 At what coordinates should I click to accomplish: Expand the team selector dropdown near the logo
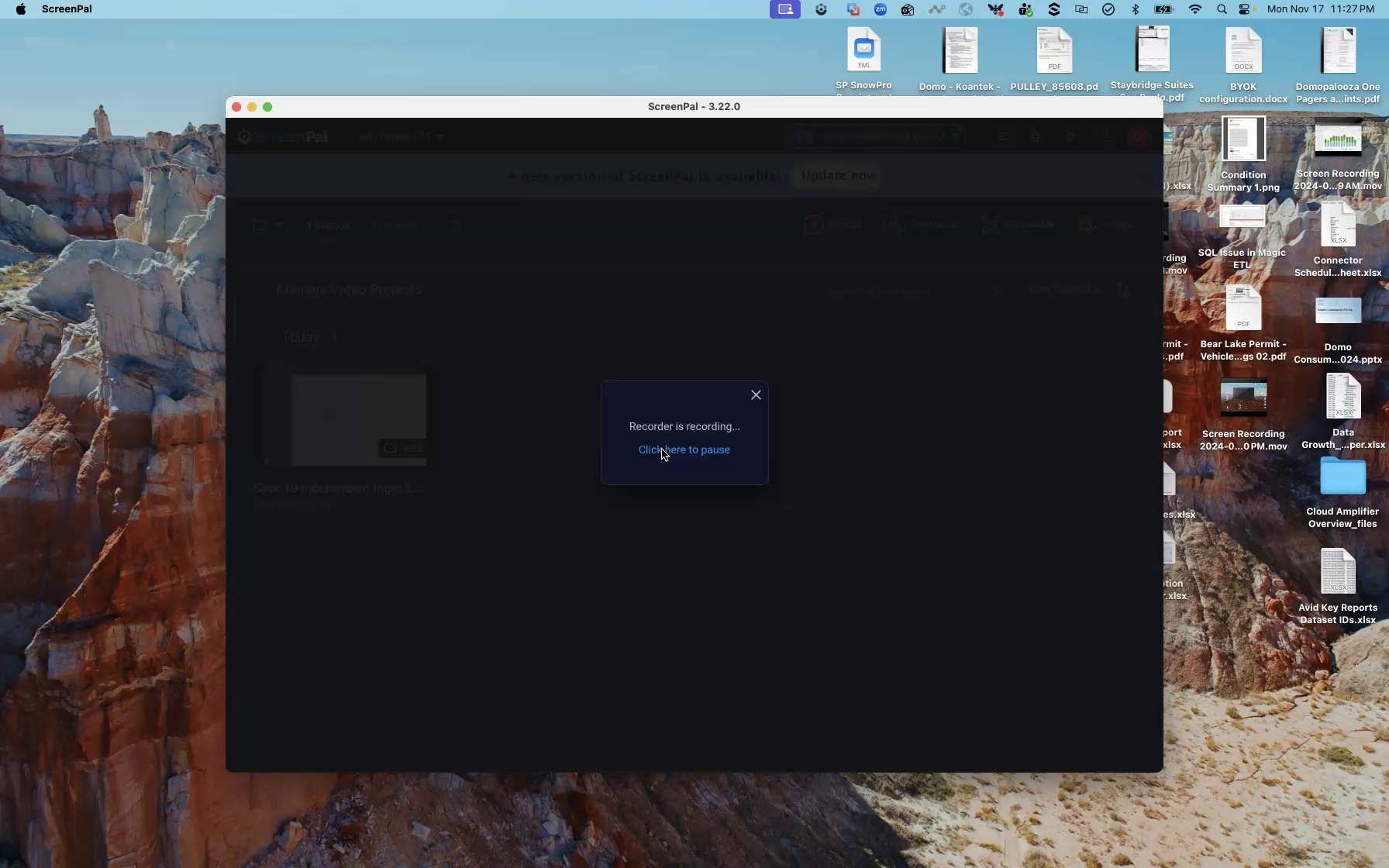coord(439,136)
